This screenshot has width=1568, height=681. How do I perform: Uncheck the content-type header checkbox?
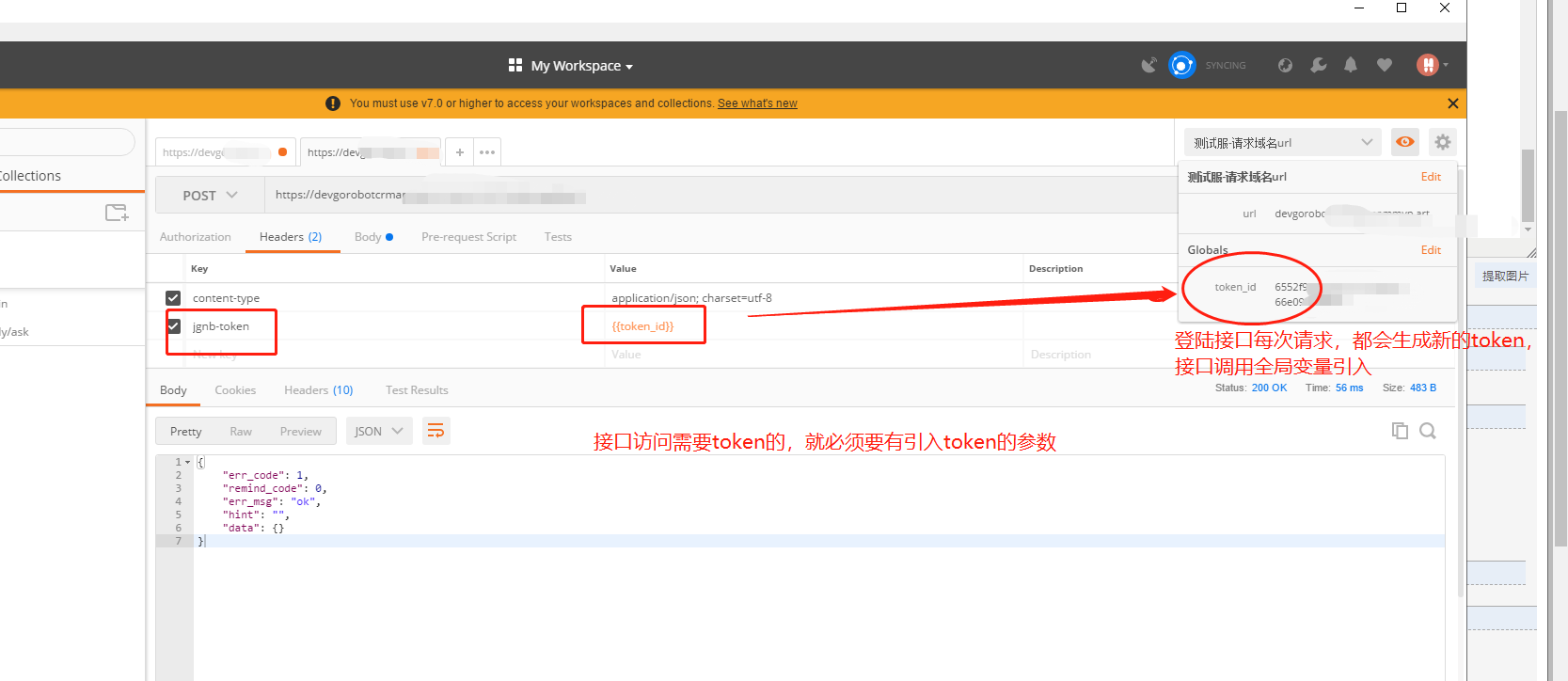coord(173,298)
